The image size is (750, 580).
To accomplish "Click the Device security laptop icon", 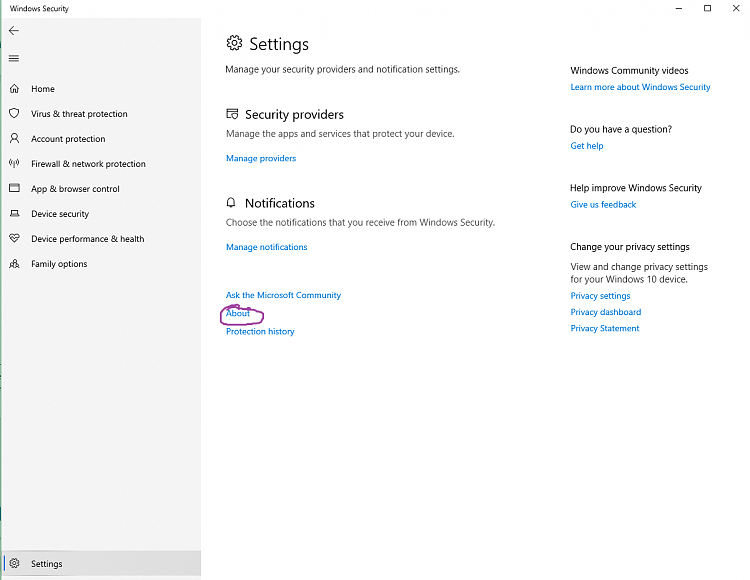I will (x=14, y=213).
